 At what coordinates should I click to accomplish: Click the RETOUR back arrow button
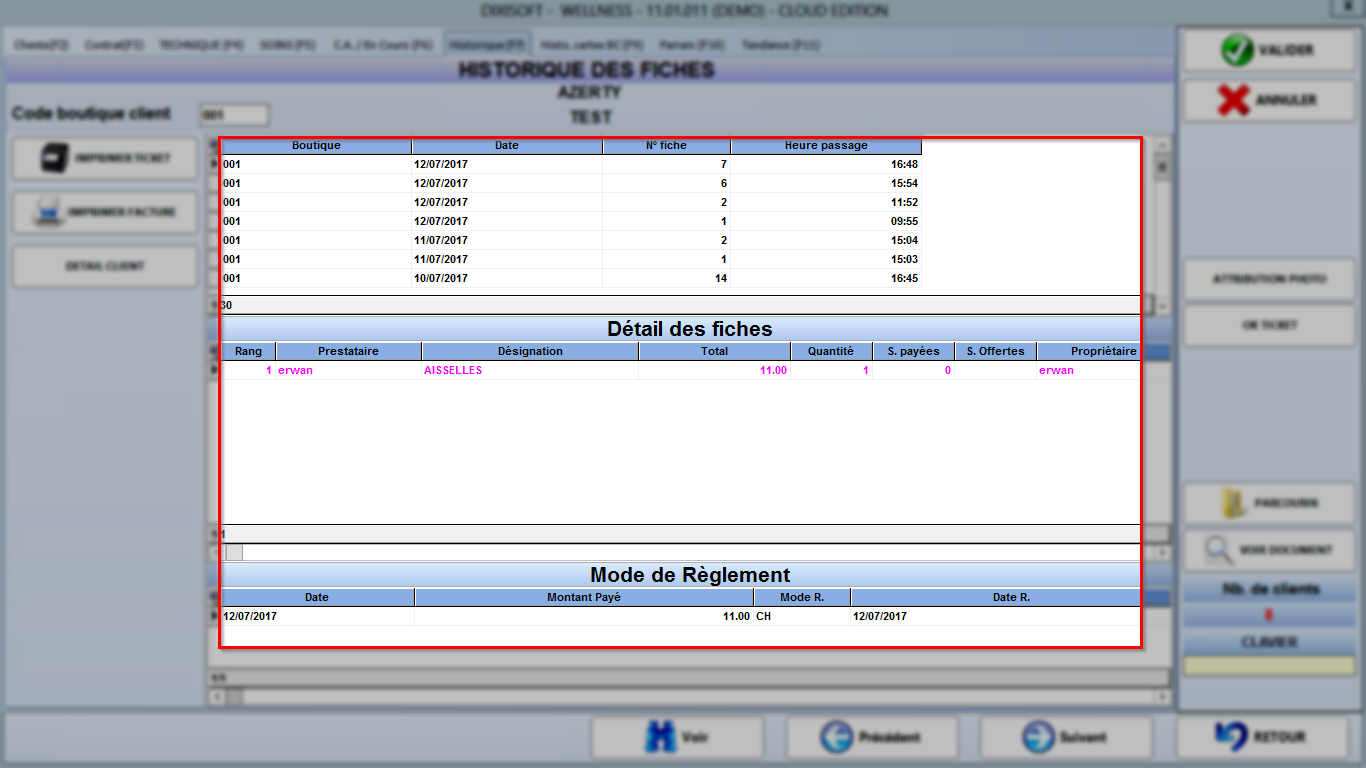tap(1262, 737)
